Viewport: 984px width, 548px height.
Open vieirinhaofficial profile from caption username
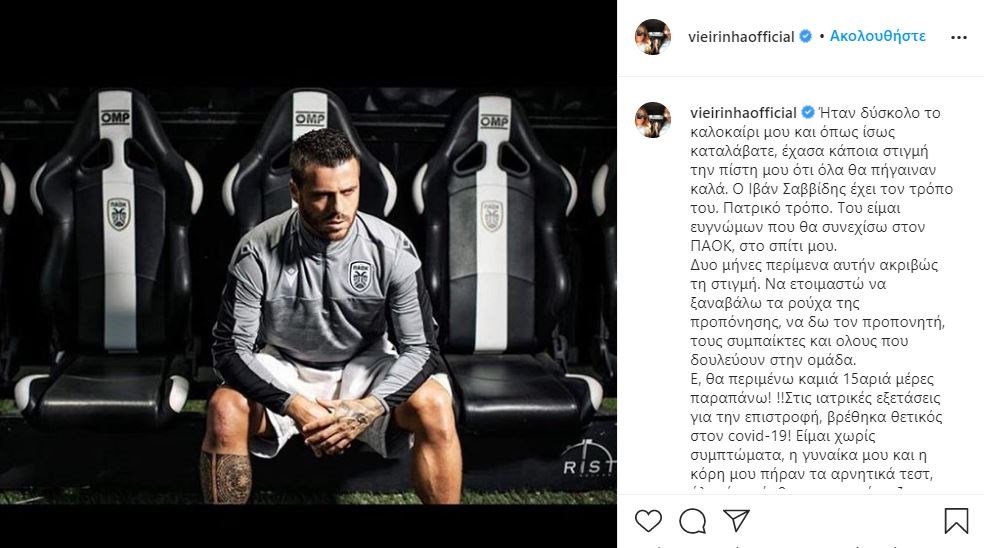[743, 113]
